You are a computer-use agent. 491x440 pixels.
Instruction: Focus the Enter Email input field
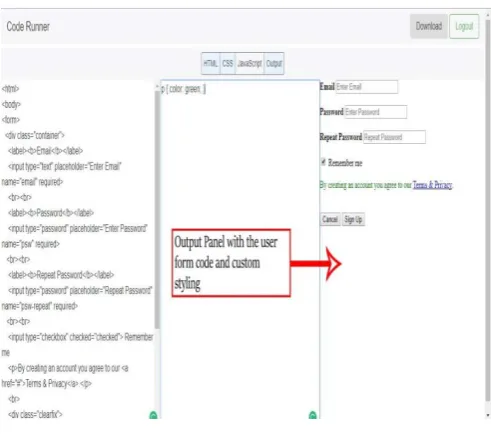click(366, 87)
